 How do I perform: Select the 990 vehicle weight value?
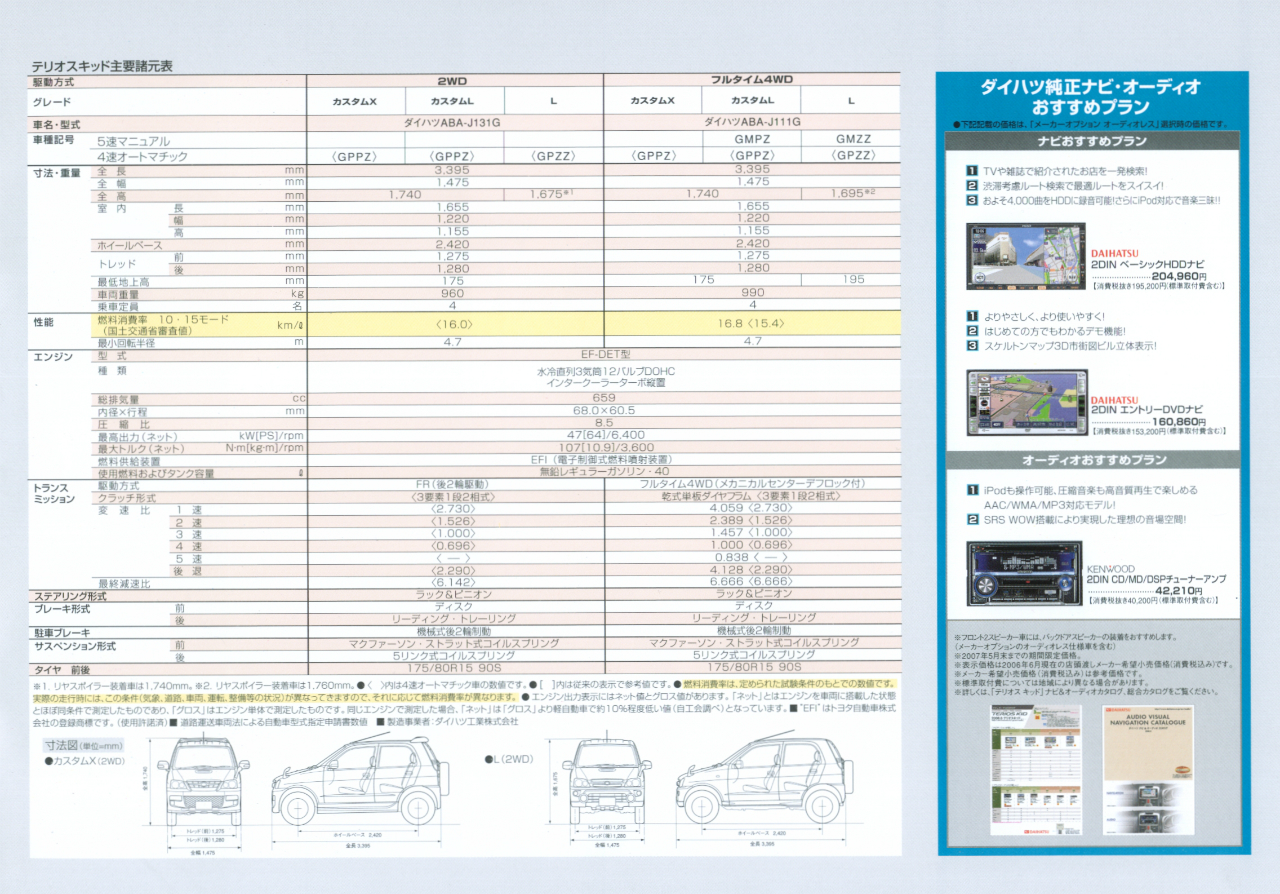[x=752, y=293]
